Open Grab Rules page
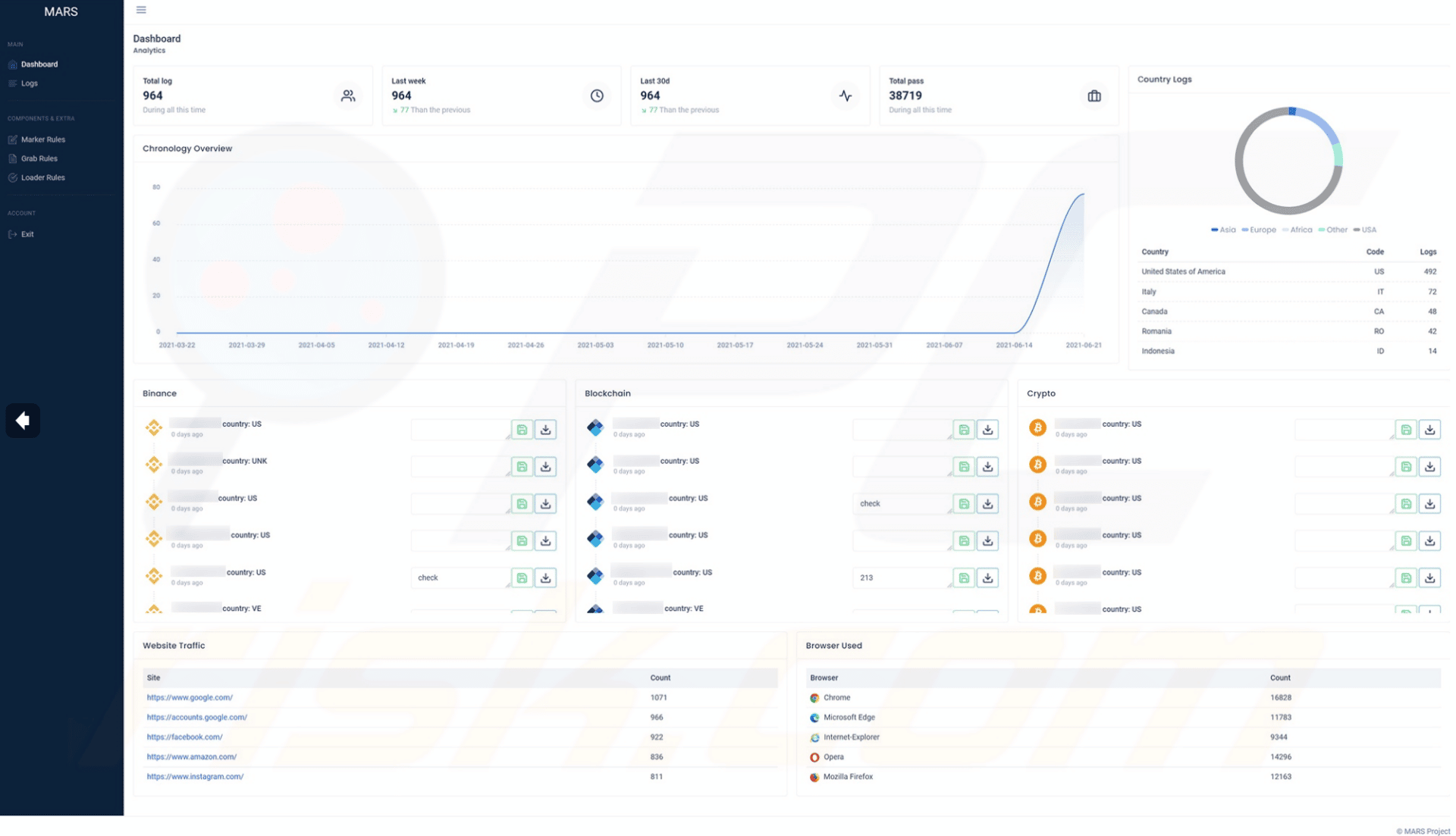The image size is (1456, 836). point(39,158)
